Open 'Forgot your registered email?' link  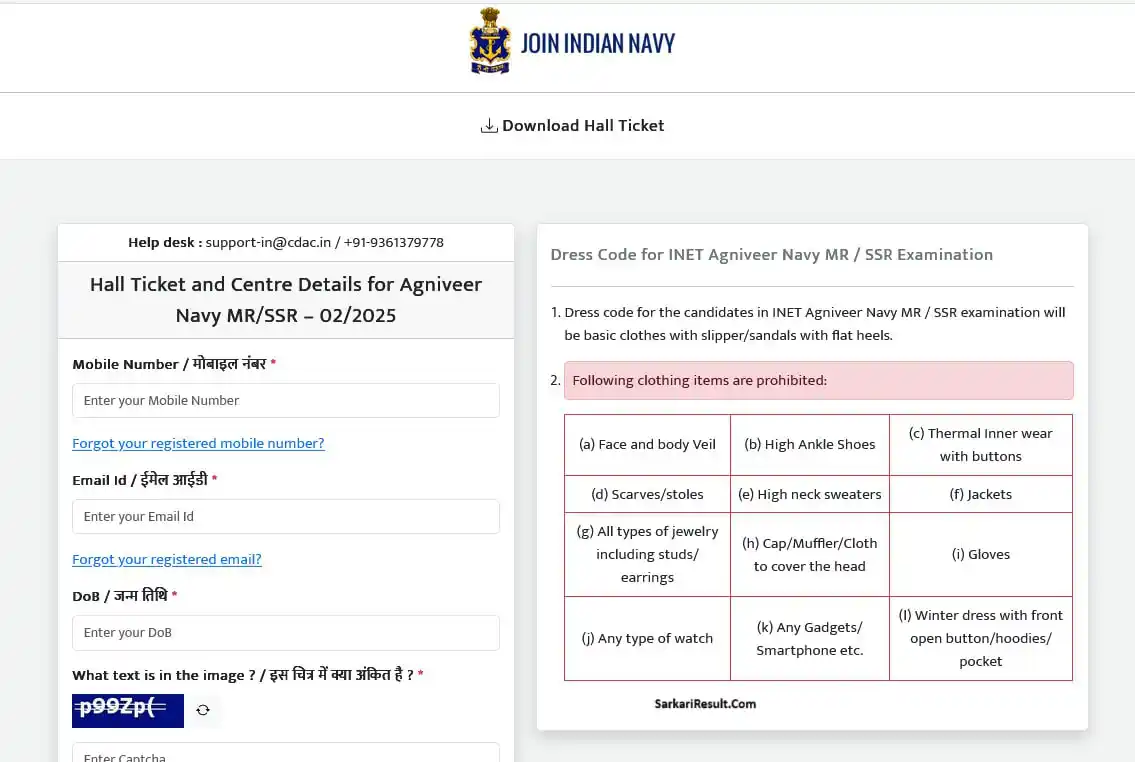(167, 559)
